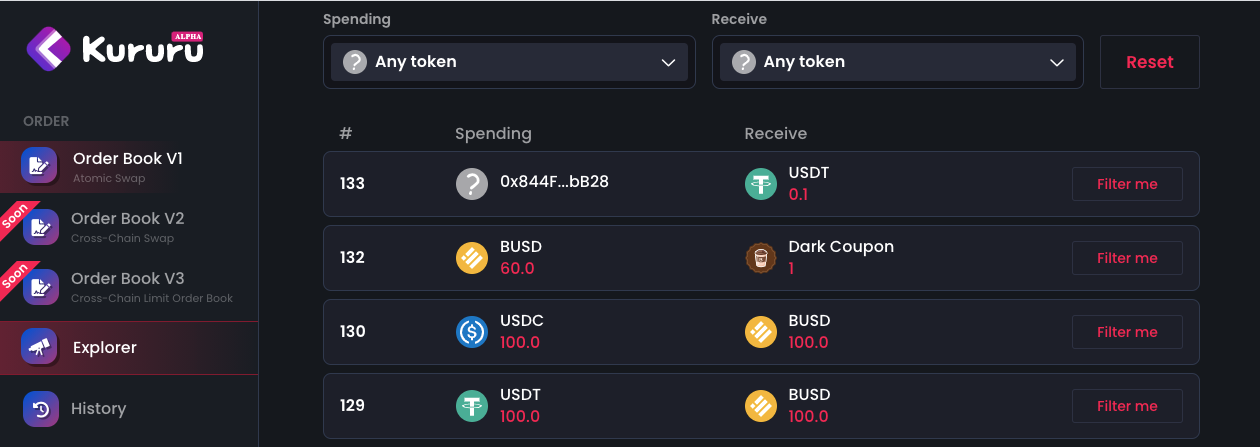Click Filter me for order 130
The image size is (1260, 447).
[x=1127, y=332]
